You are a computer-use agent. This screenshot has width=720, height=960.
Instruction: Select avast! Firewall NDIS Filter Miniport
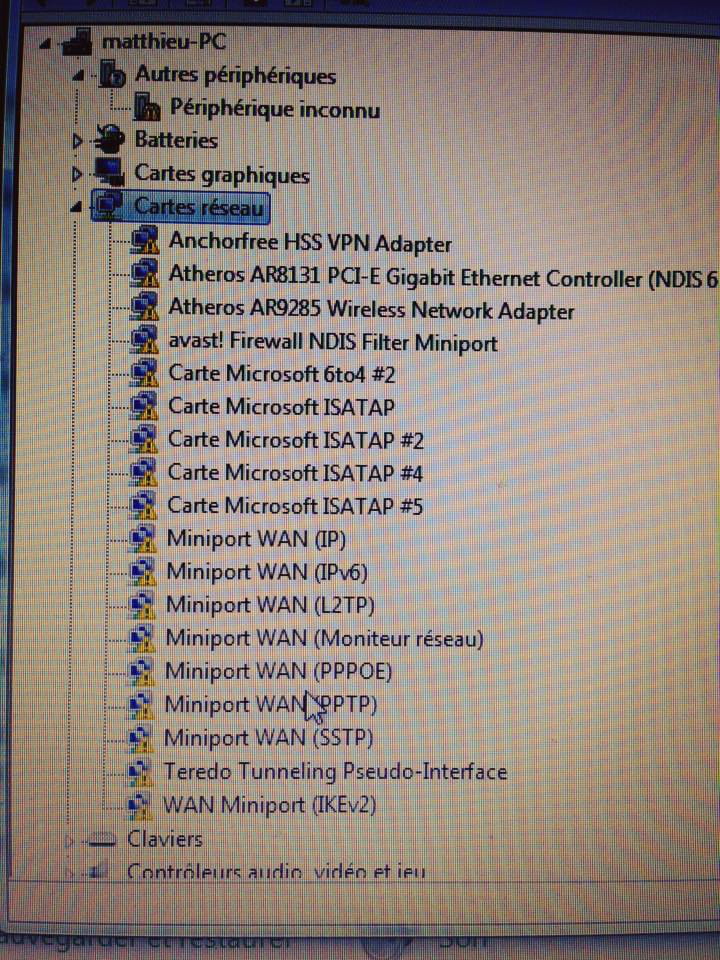point(332,342)
